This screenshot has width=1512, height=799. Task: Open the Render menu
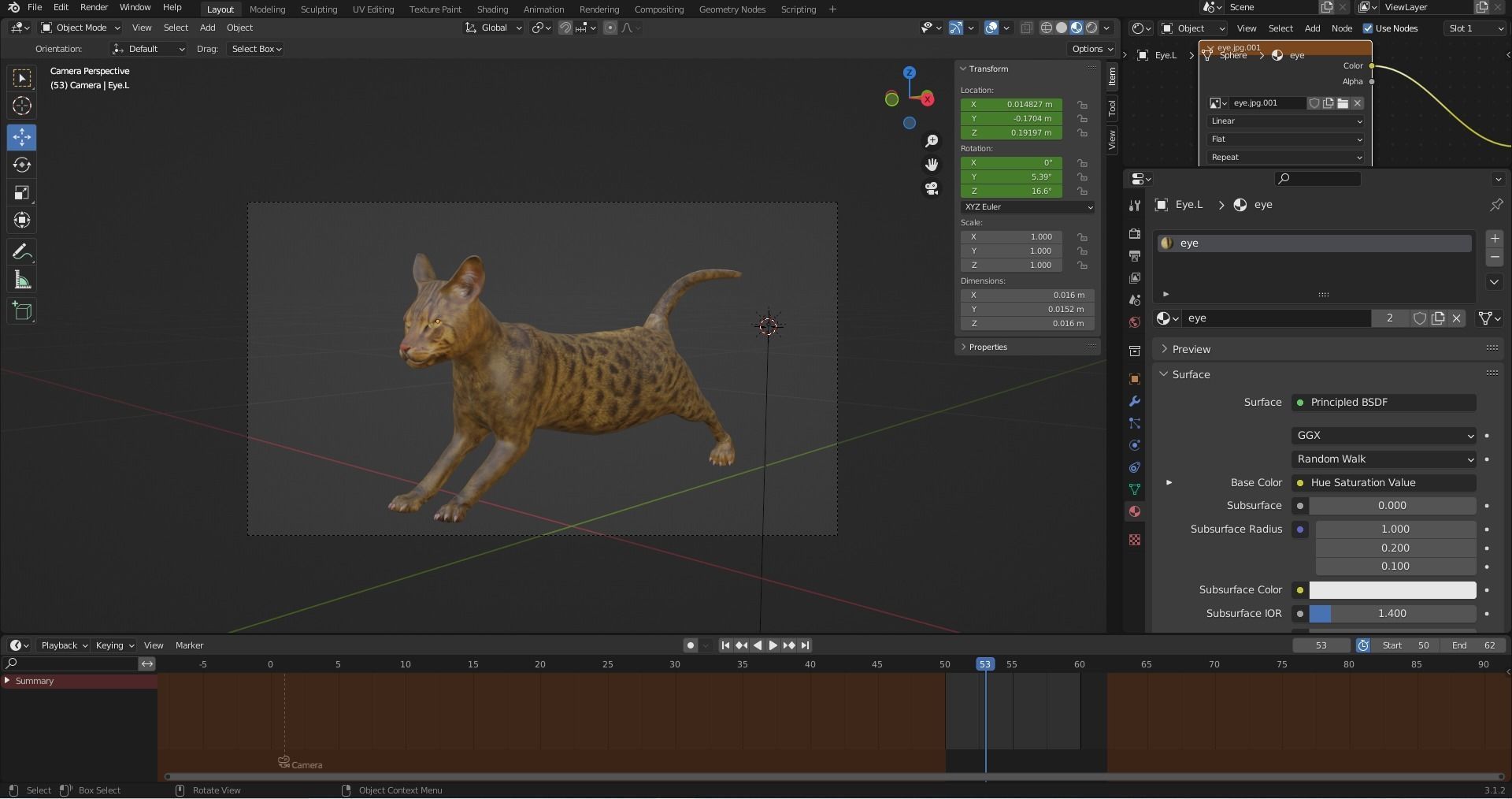click(x=94, y=7)
